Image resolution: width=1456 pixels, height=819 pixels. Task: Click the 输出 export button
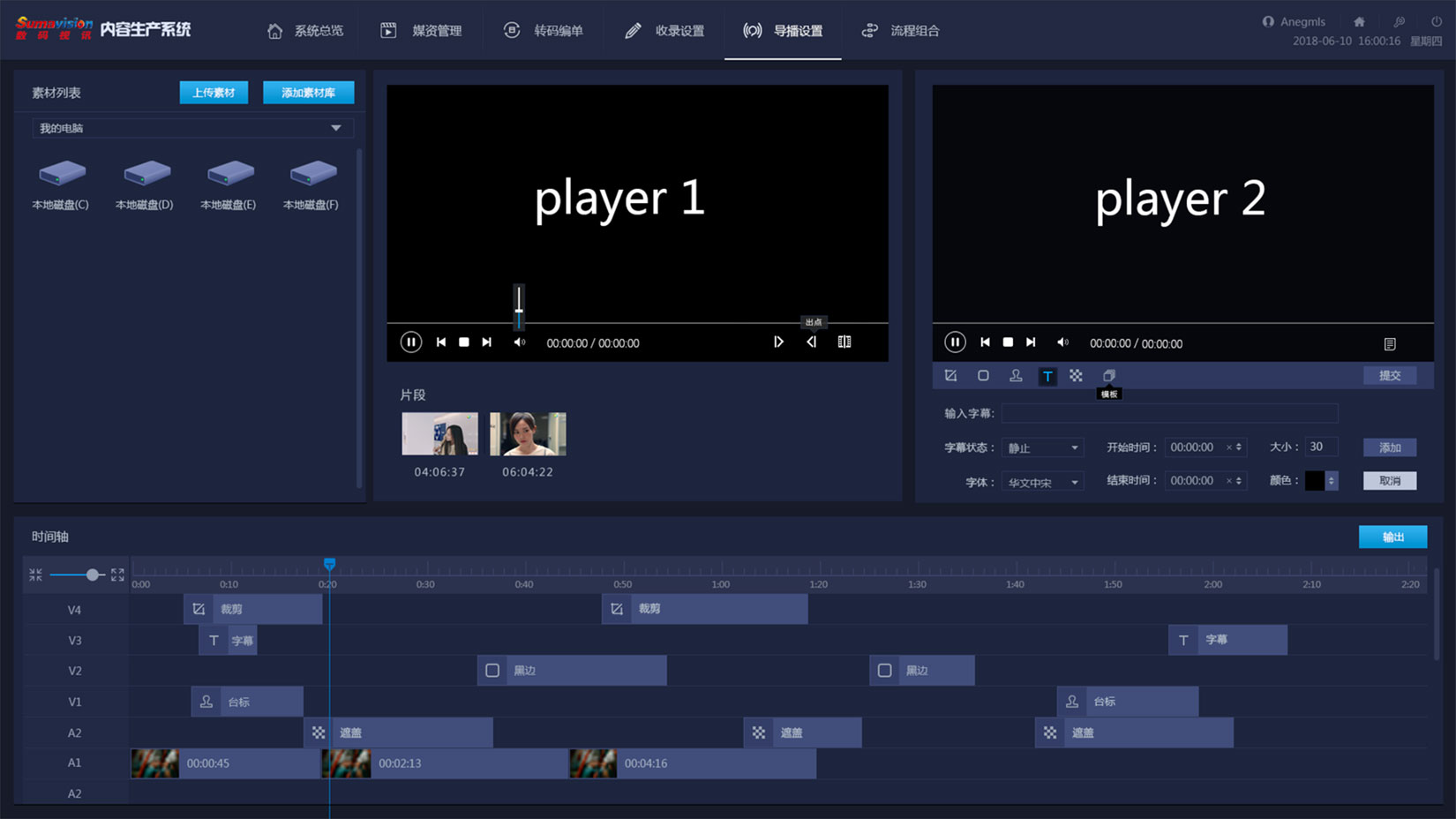click(1392, 537)
